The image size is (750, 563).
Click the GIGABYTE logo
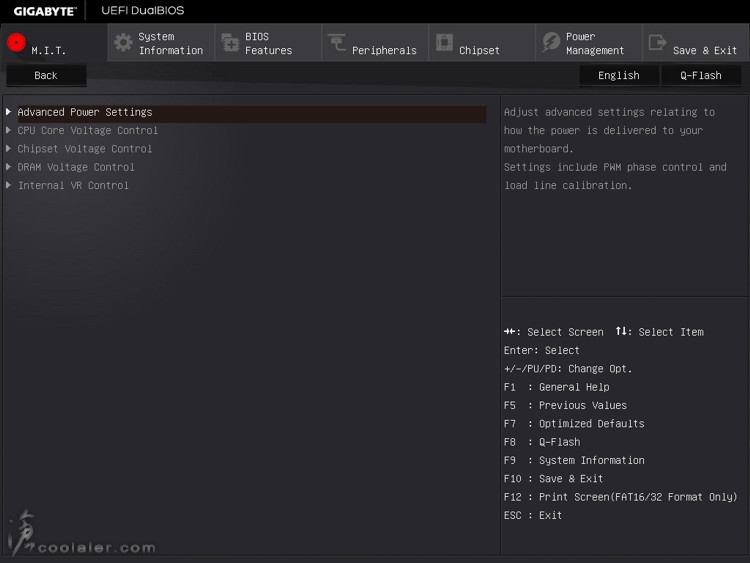point(44,11)
